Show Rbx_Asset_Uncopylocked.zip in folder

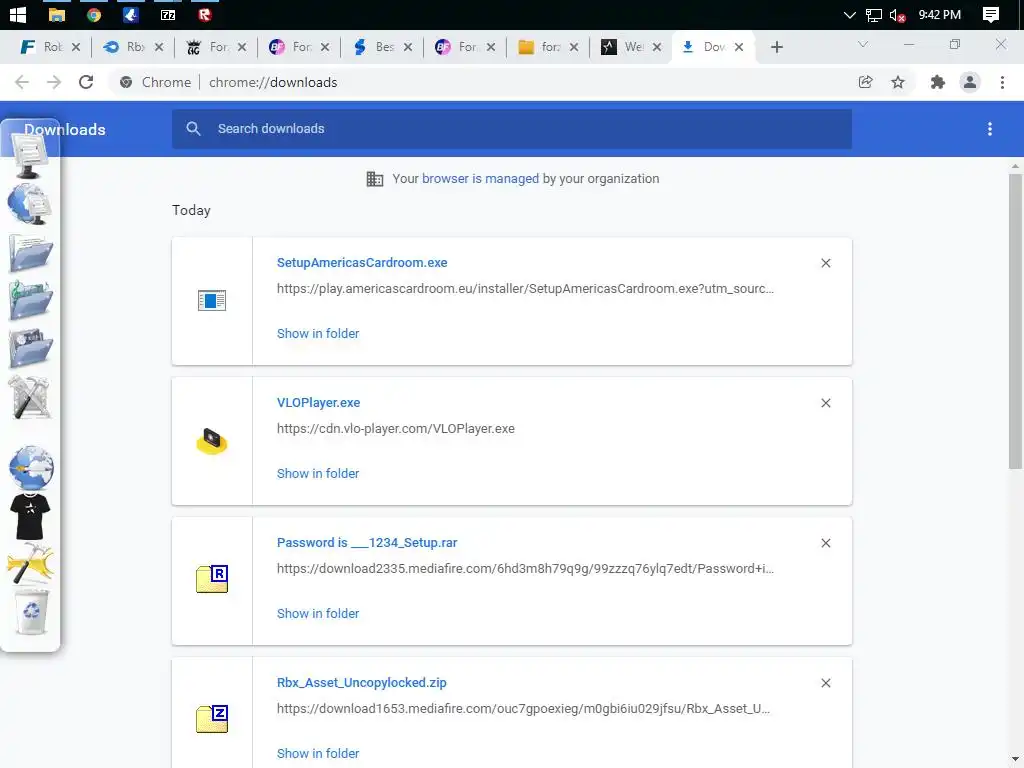click(x=318, y=754)
